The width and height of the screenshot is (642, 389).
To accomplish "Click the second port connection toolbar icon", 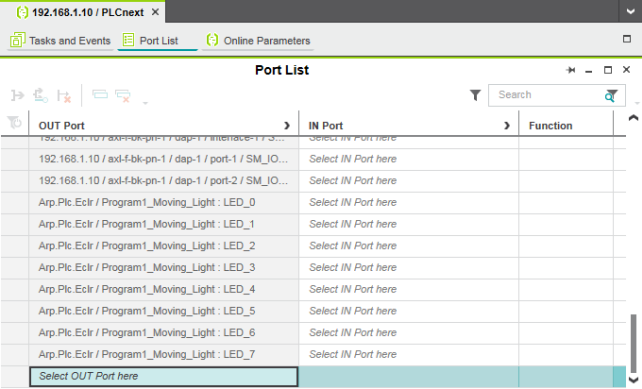I will pos(41,95).
